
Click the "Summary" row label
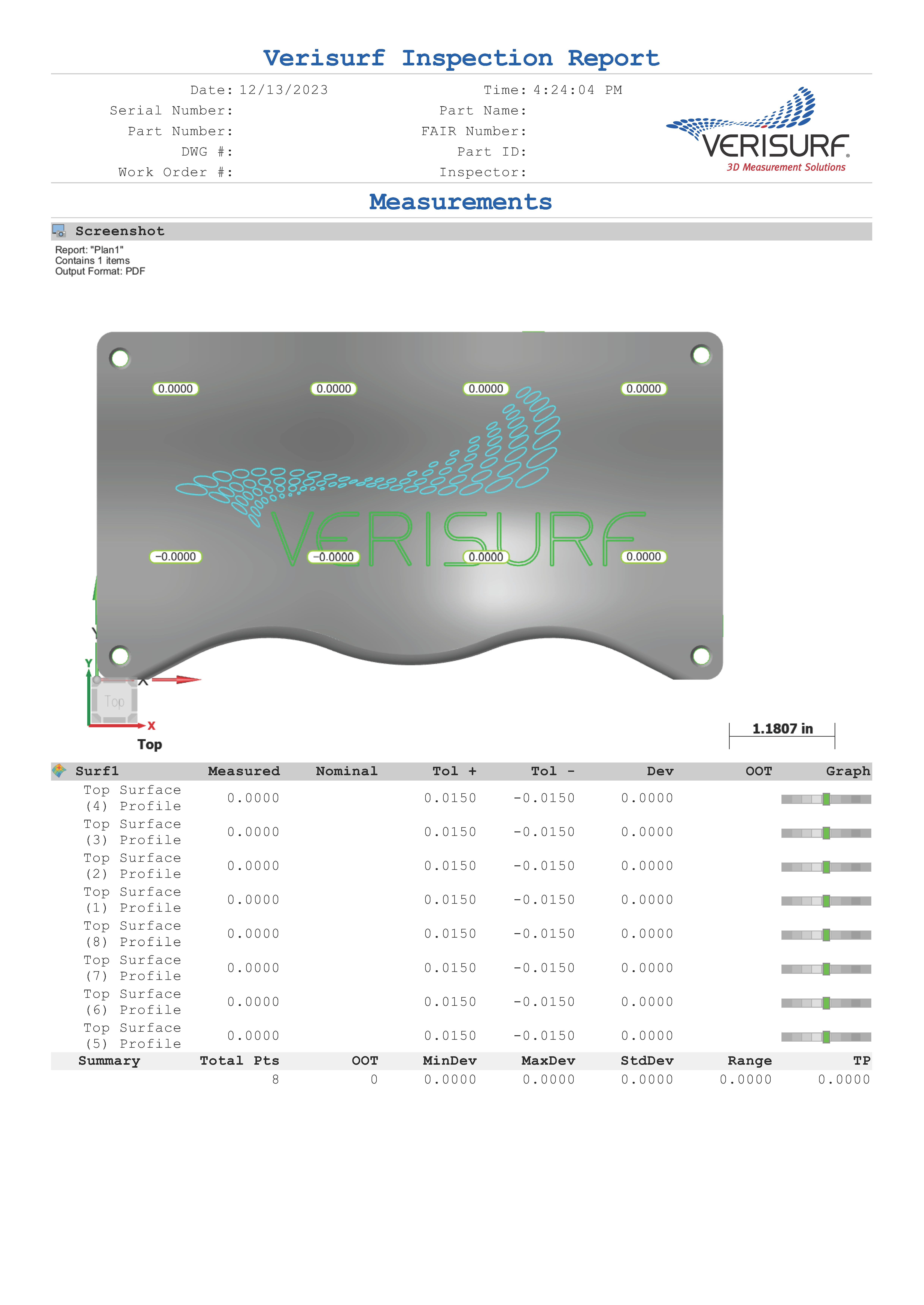[109, 1061]
